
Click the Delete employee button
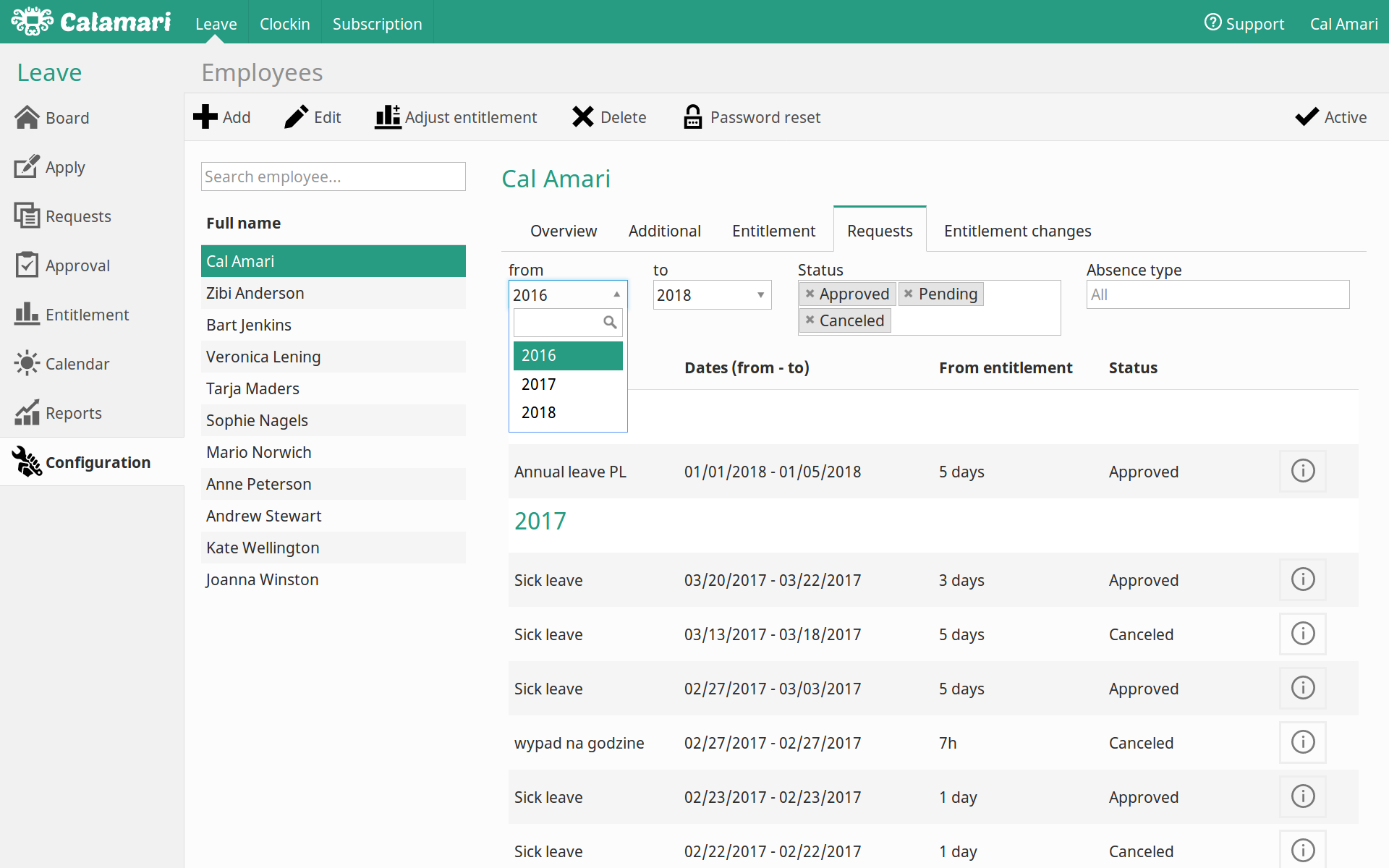click(609, 117)
